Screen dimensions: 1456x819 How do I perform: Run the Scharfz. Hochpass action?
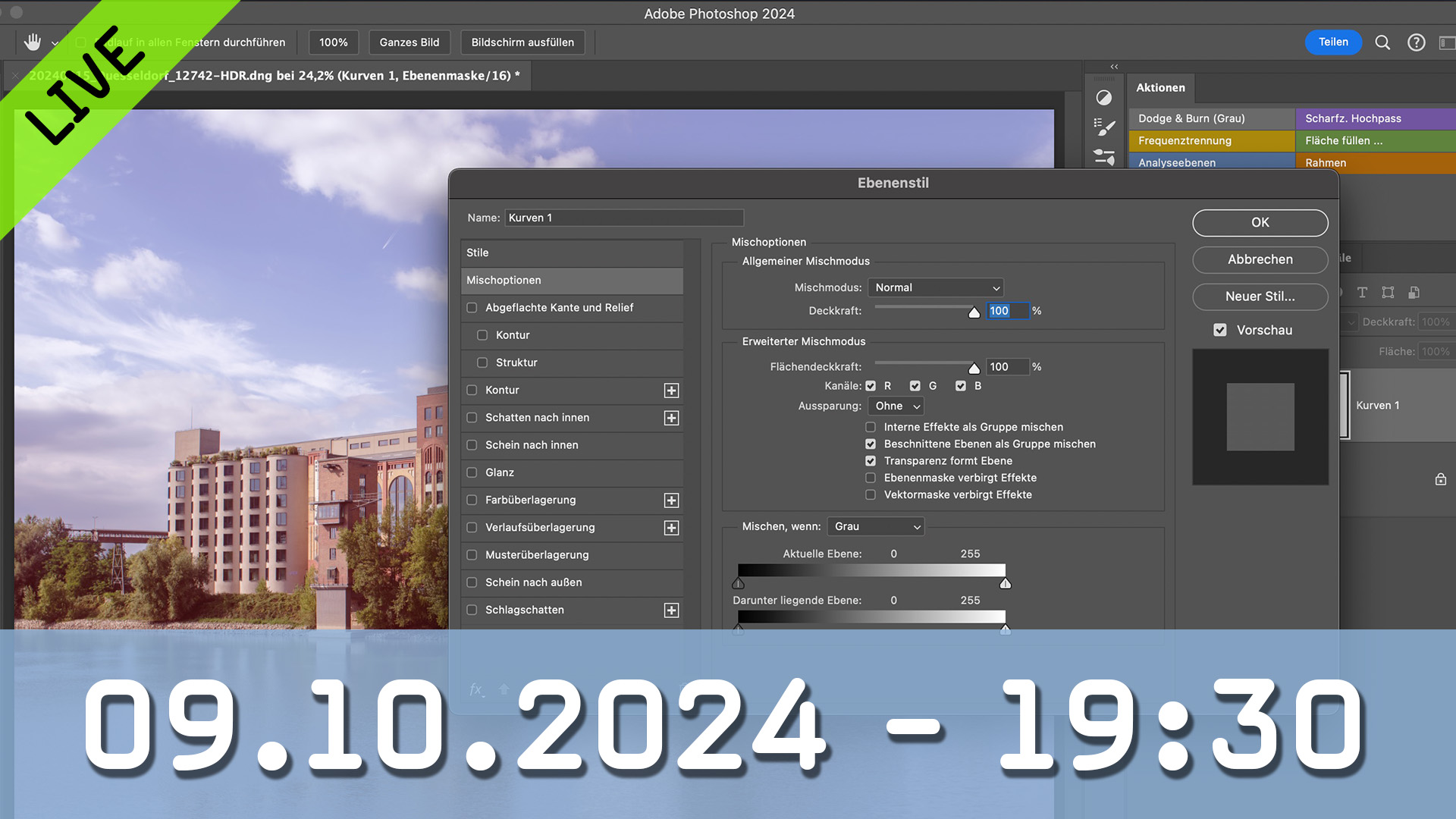coord(1376,118)
